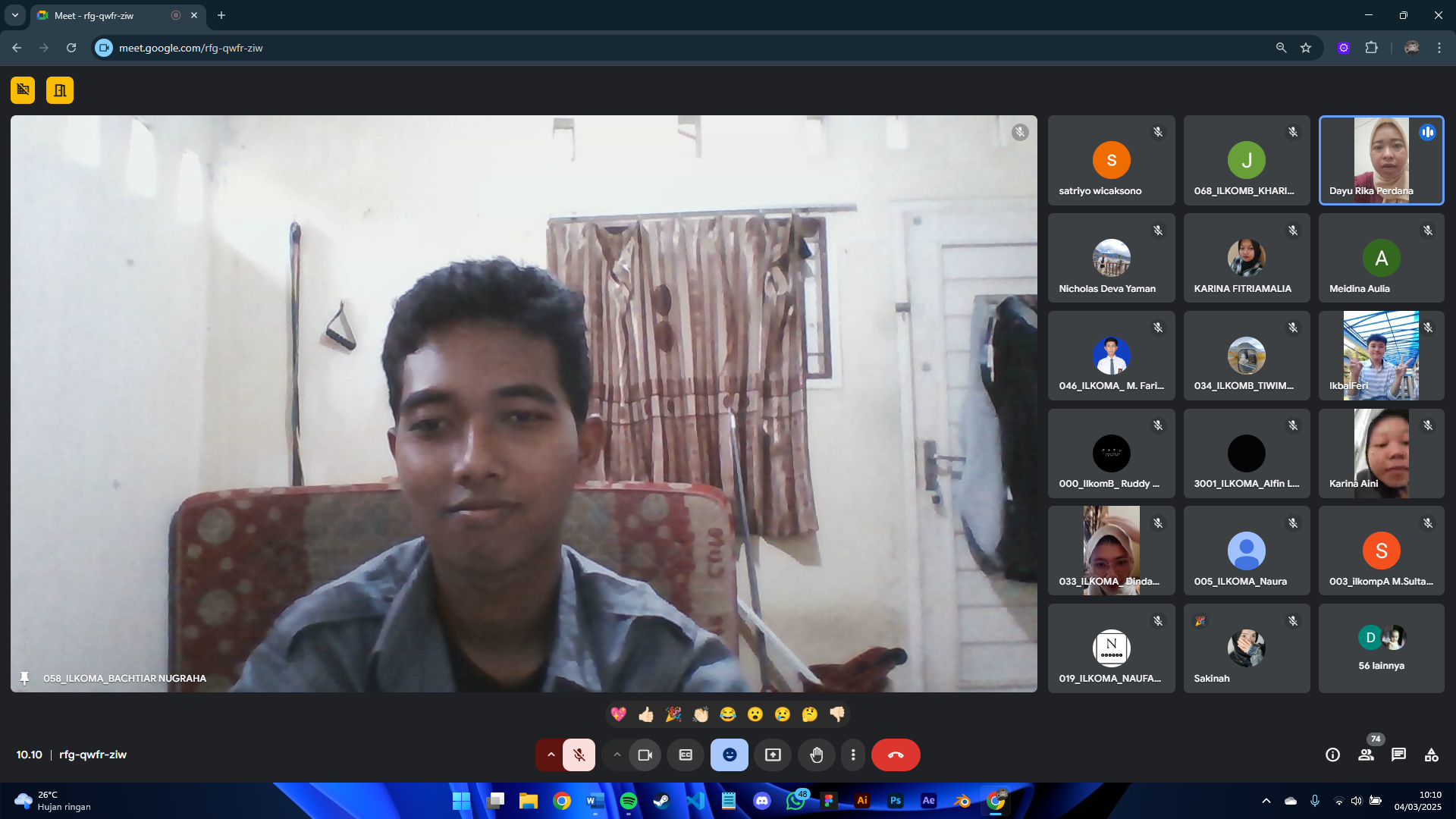Click the yellow door extension icon
The width and height of the screenshot is (1456, 819).
(60, 90)
